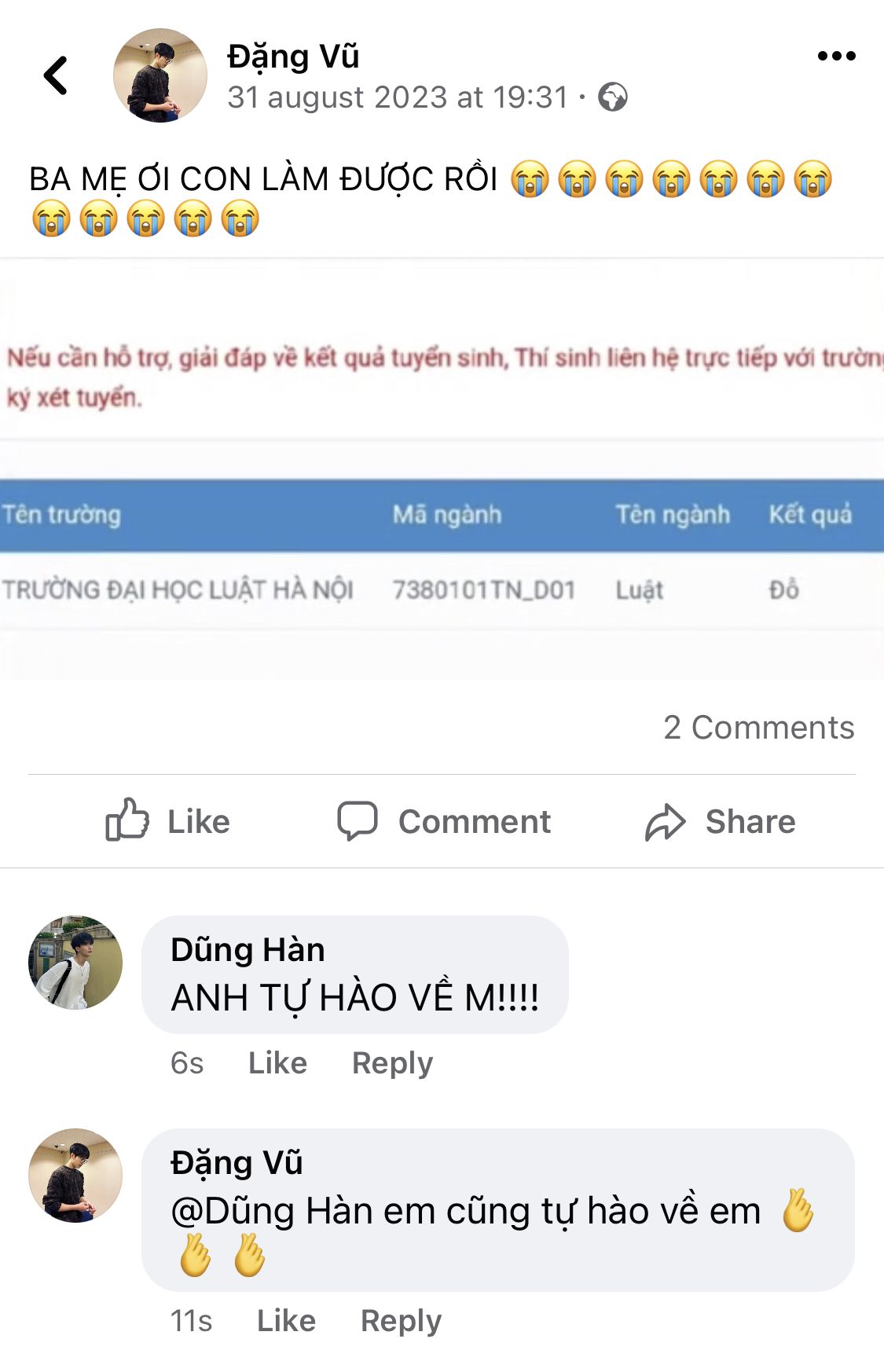This screenshot has height=1372, width=884.
Task: Open Đặng Vũ's avatar beside the reply comment
Action: click(75, 1176)
